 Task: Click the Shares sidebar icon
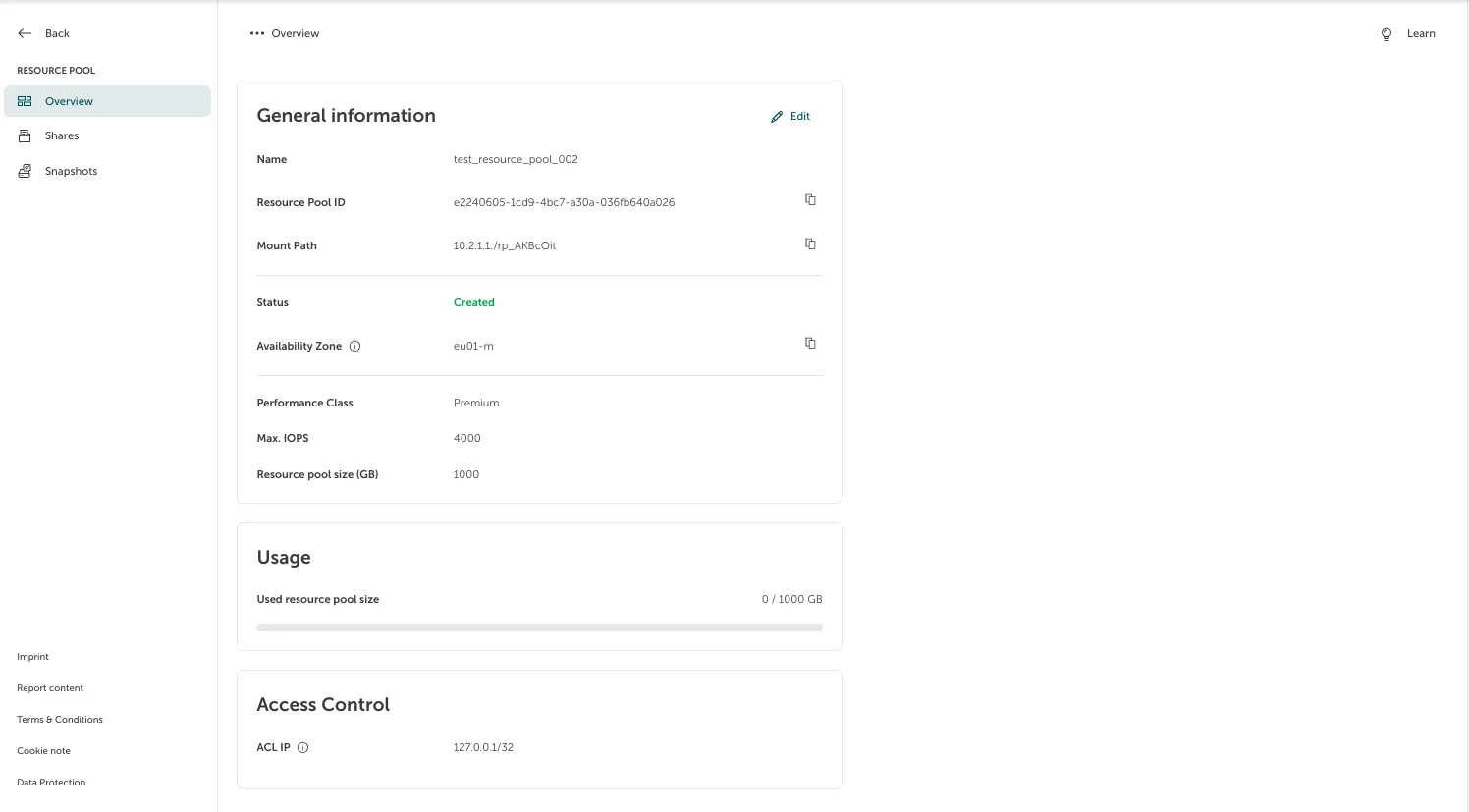(25, 136)
